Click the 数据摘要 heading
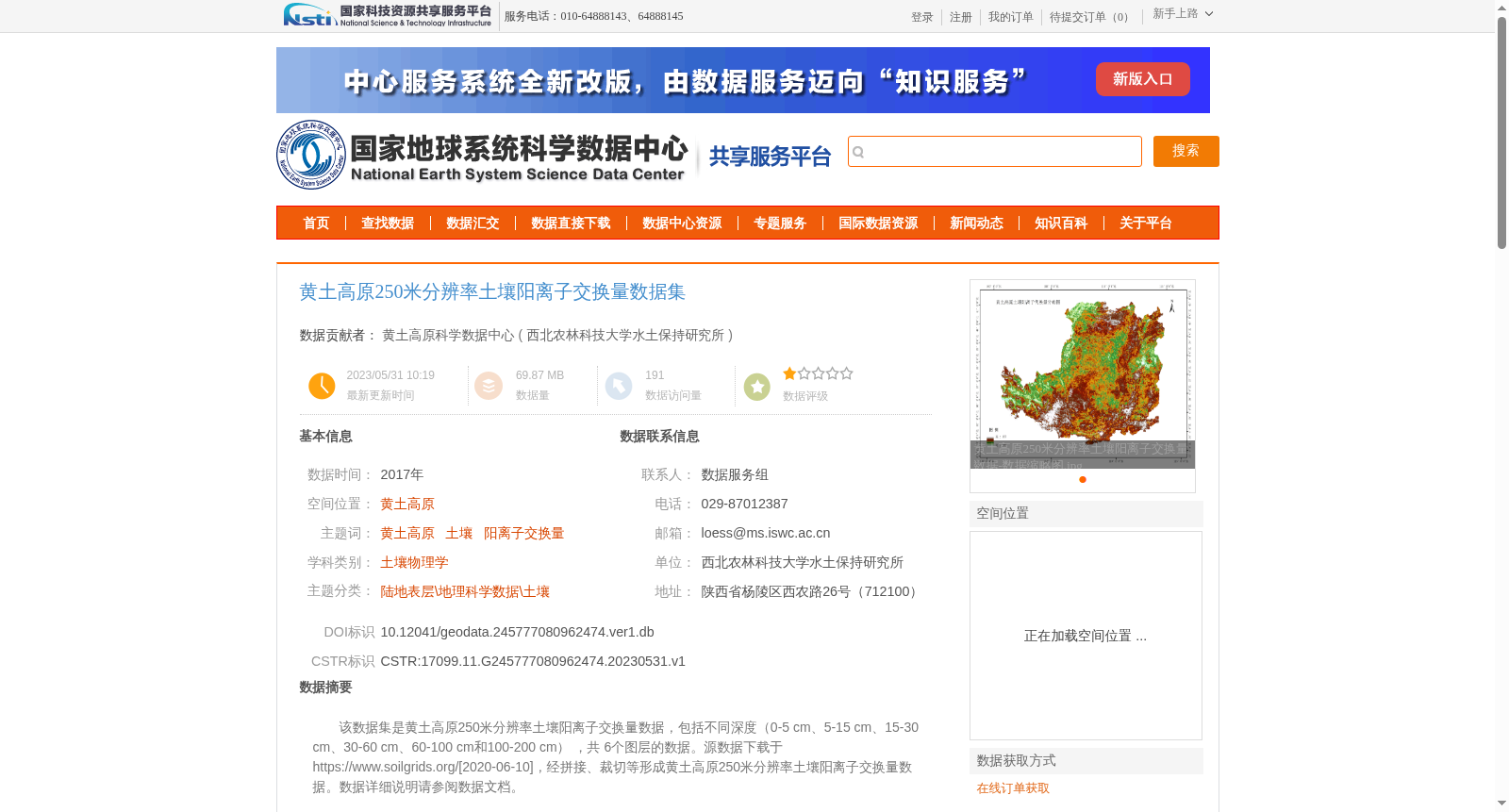The width and height of the screenshot is (1509, 812). 325,688
